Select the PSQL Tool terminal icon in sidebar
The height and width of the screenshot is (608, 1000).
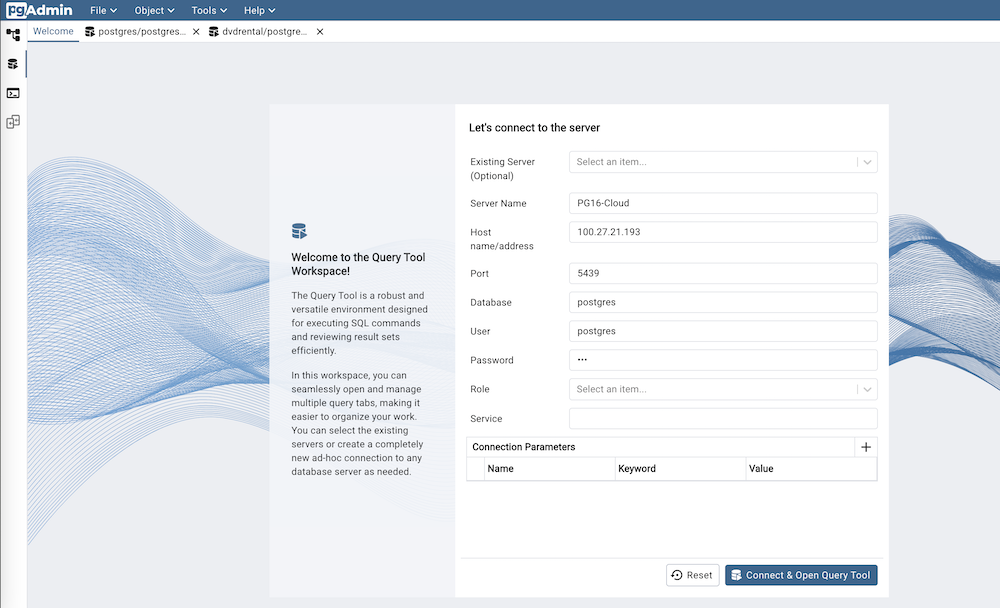[x=13, y=93]
